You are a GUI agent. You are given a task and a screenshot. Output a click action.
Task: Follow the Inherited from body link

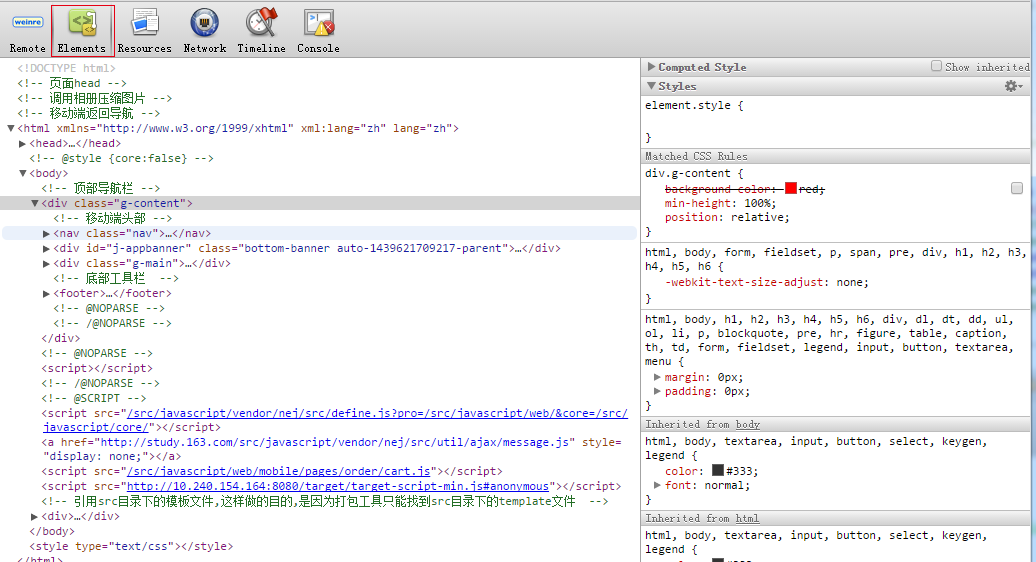[747, 425]
